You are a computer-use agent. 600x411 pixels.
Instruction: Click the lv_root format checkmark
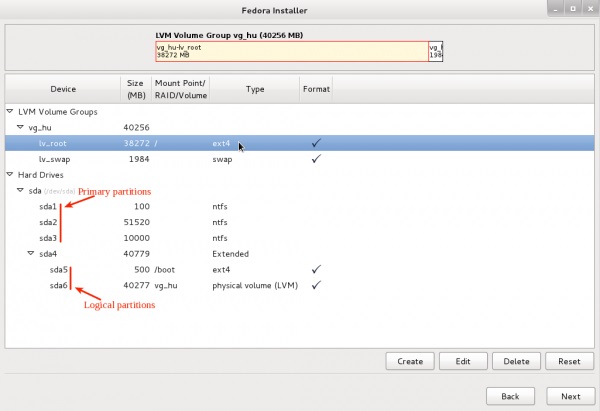pos(316,143)
